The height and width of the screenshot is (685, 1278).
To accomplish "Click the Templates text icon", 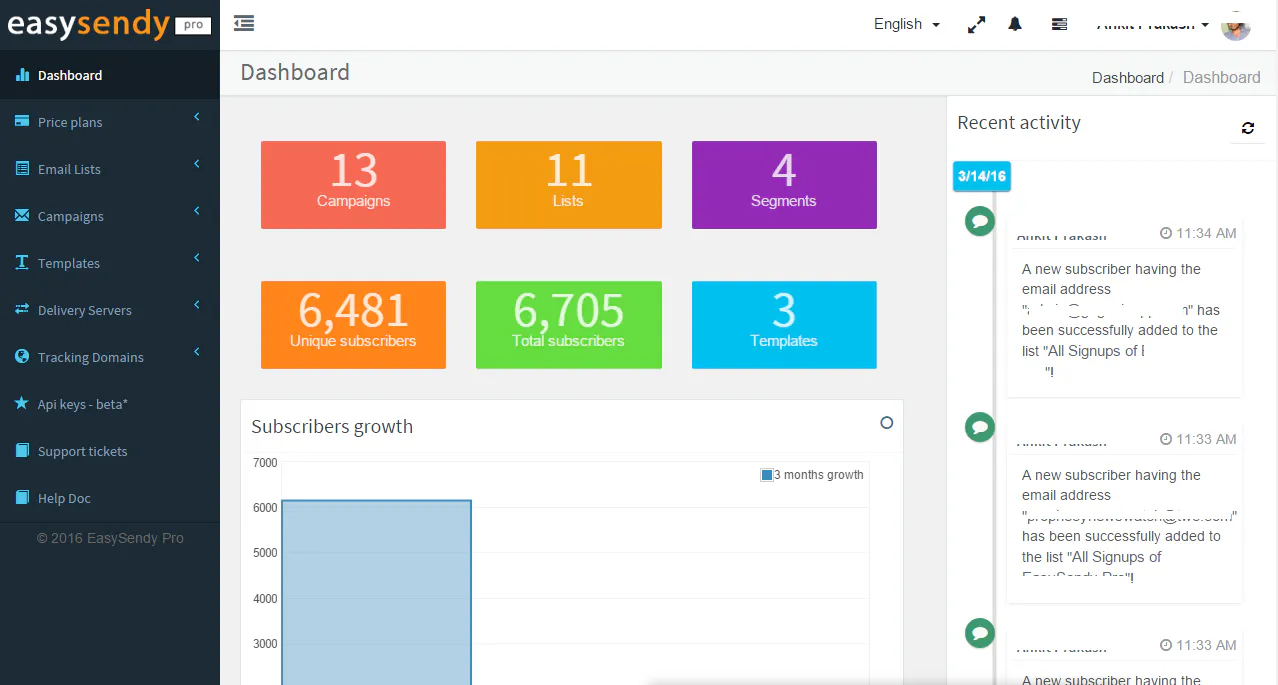I will click(22, 262).
